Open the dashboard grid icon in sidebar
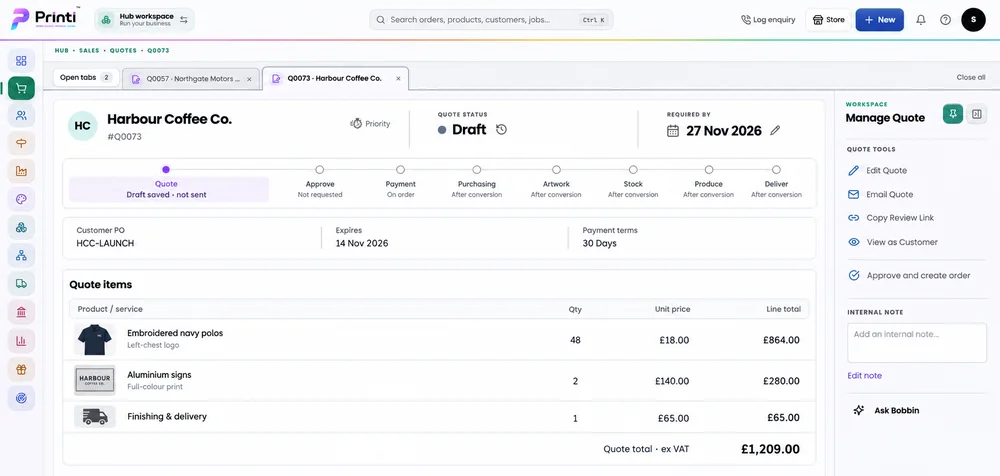The height and width of the screenshot is (476, 1000). point(21,61)
